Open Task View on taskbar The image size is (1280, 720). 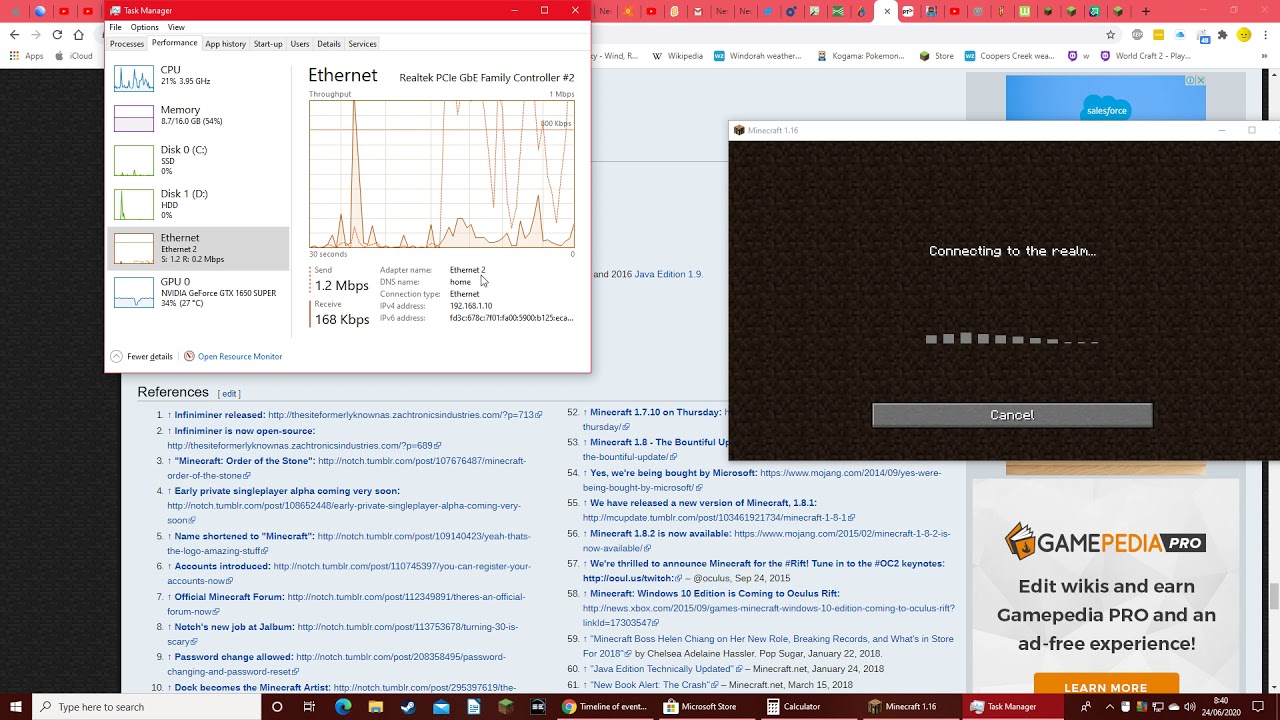pyautogui.click(x=309, y=706)
